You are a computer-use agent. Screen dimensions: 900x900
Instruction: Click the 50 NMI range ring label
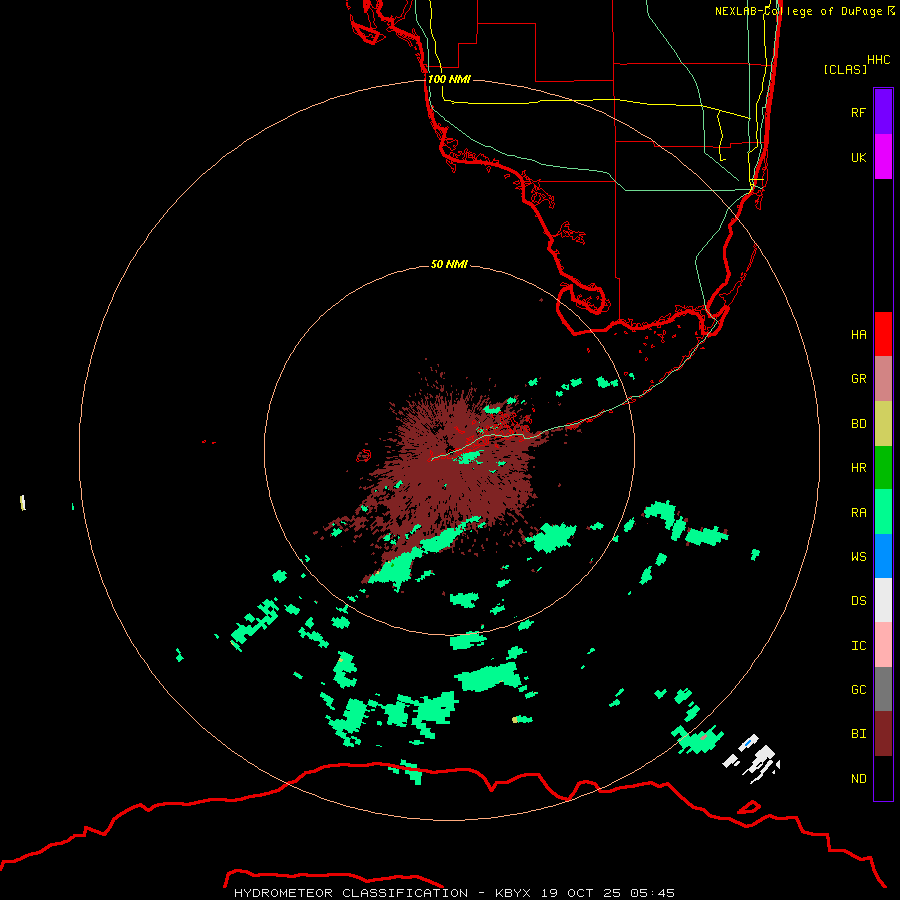pos(449,264)
